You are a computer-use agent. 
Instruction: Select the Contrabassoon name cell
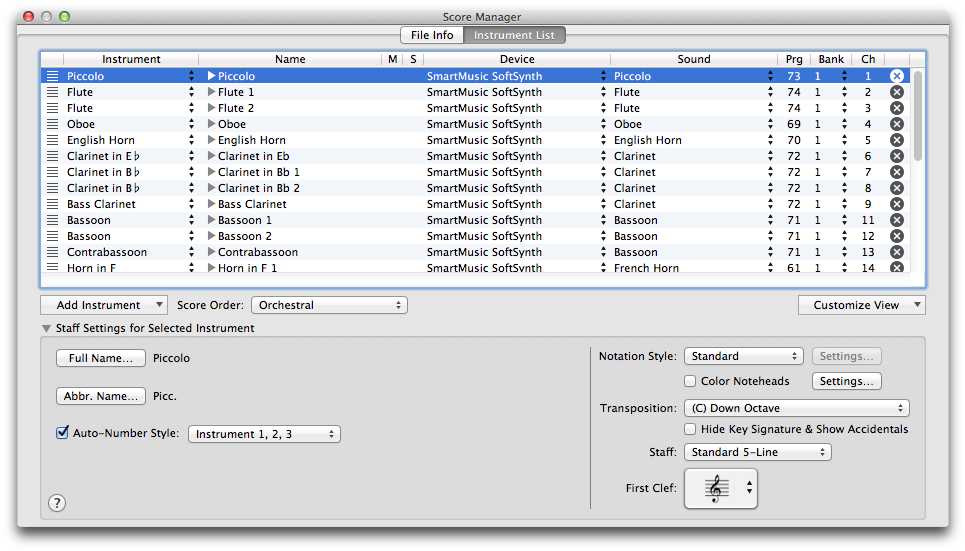258,252
